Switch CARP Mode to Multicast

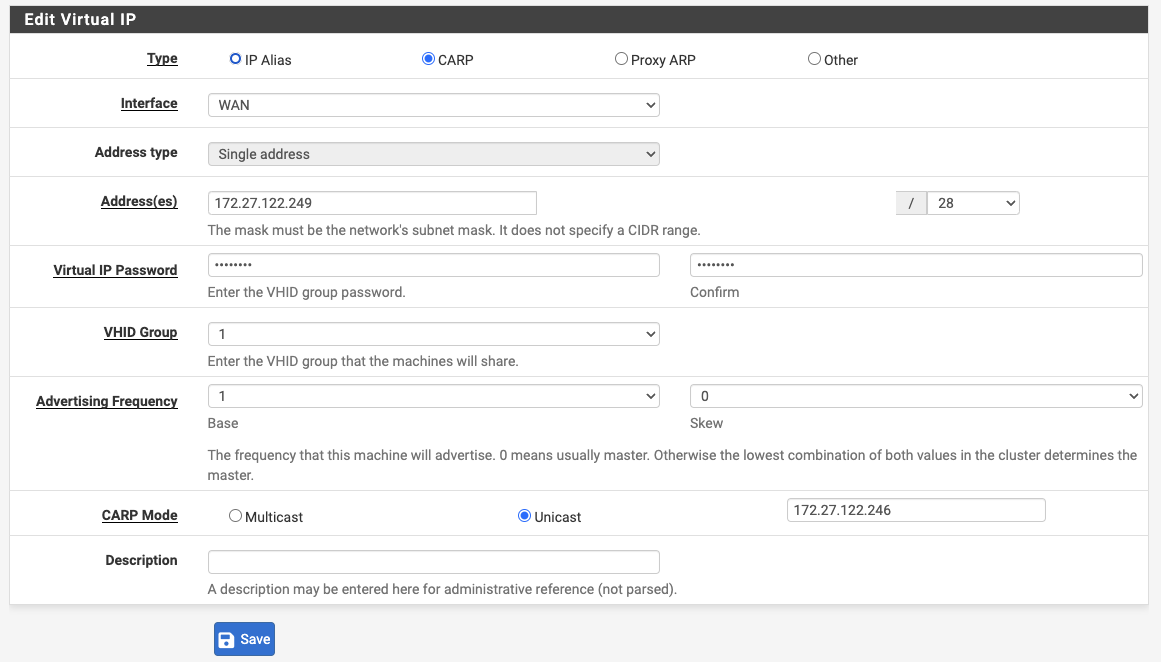tap(236, 516)
